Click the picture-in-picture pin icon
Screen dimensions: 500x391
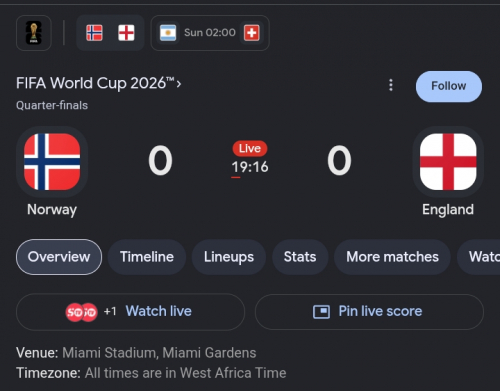tap(321, 312)
